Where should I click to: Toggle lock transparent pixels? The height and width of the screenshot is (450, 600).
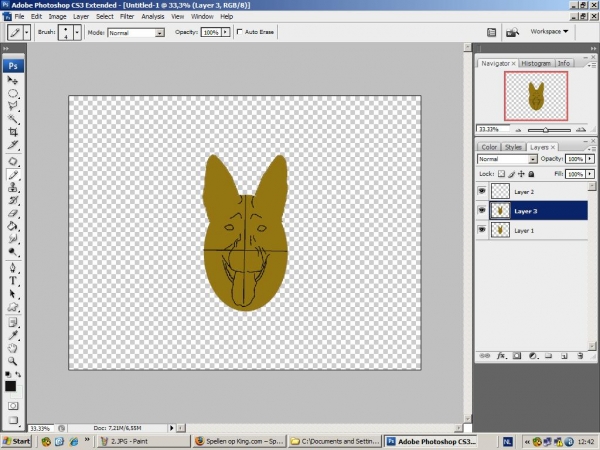[x=501, y=174]
